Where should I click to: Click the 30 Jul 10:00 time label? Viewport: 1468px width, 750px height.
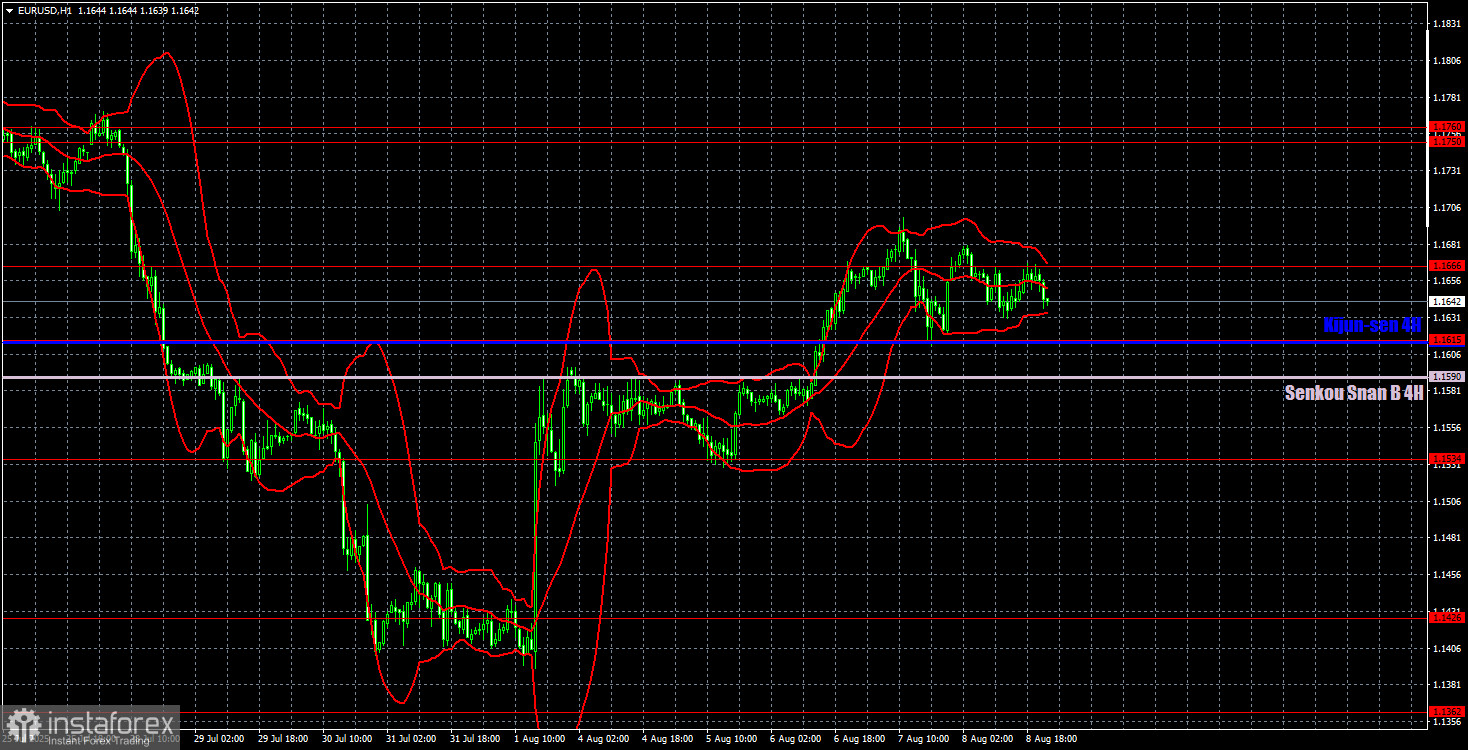(346, 739)
